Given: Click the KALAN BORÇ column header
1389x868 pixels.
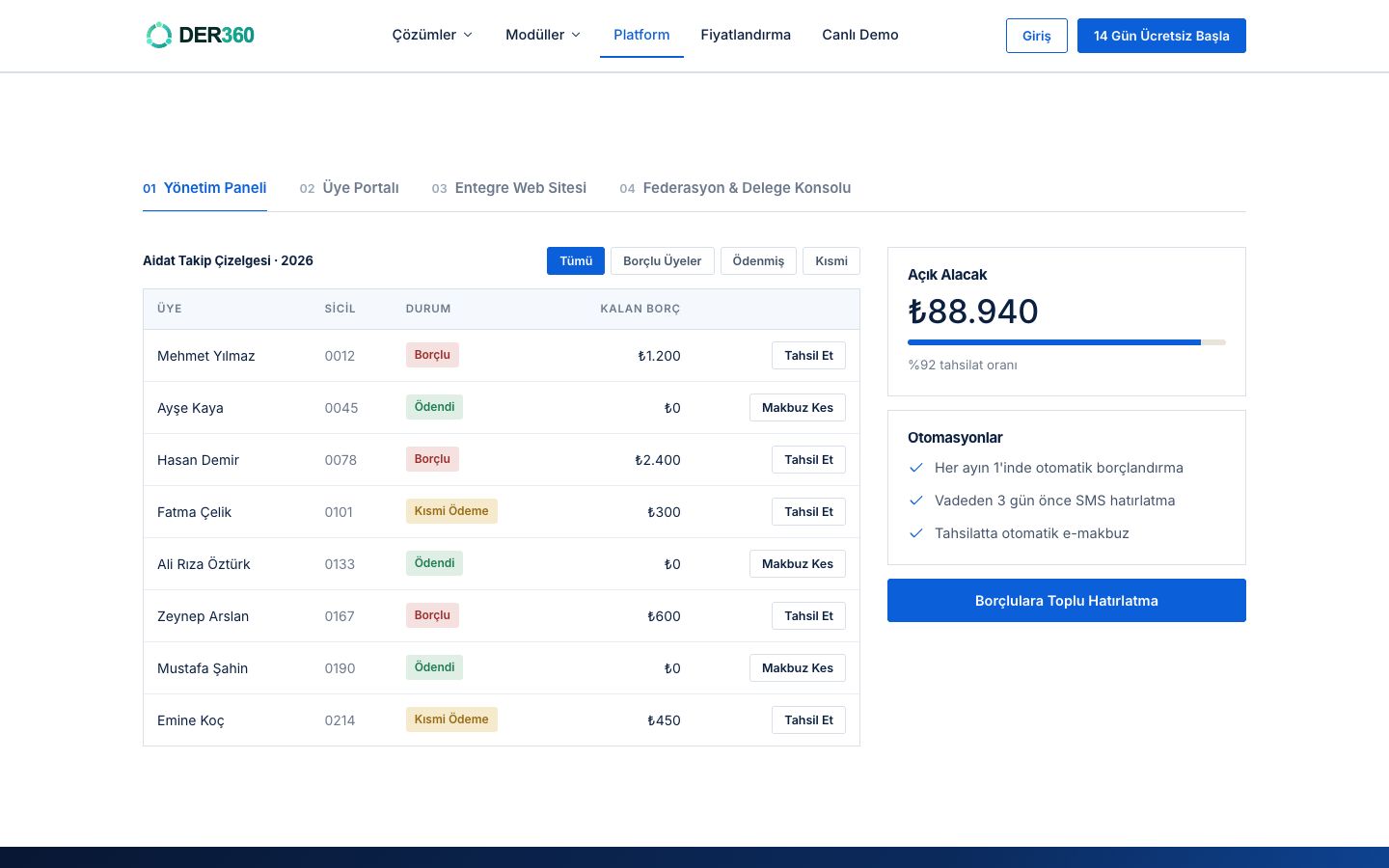Looking at the screenshot, I should tap(640, 309).
